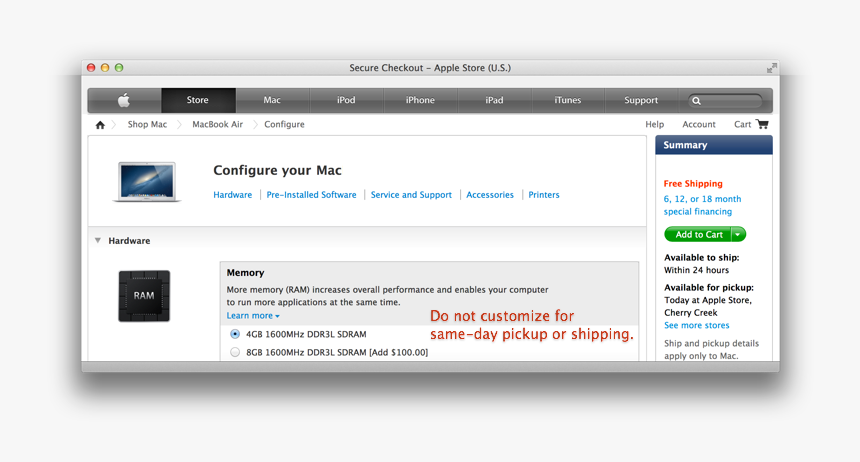The width and height of the screenshot is (860, 462).
Task: Open 6, 12, or 18 month financing
Action: (x=702, y=205)
